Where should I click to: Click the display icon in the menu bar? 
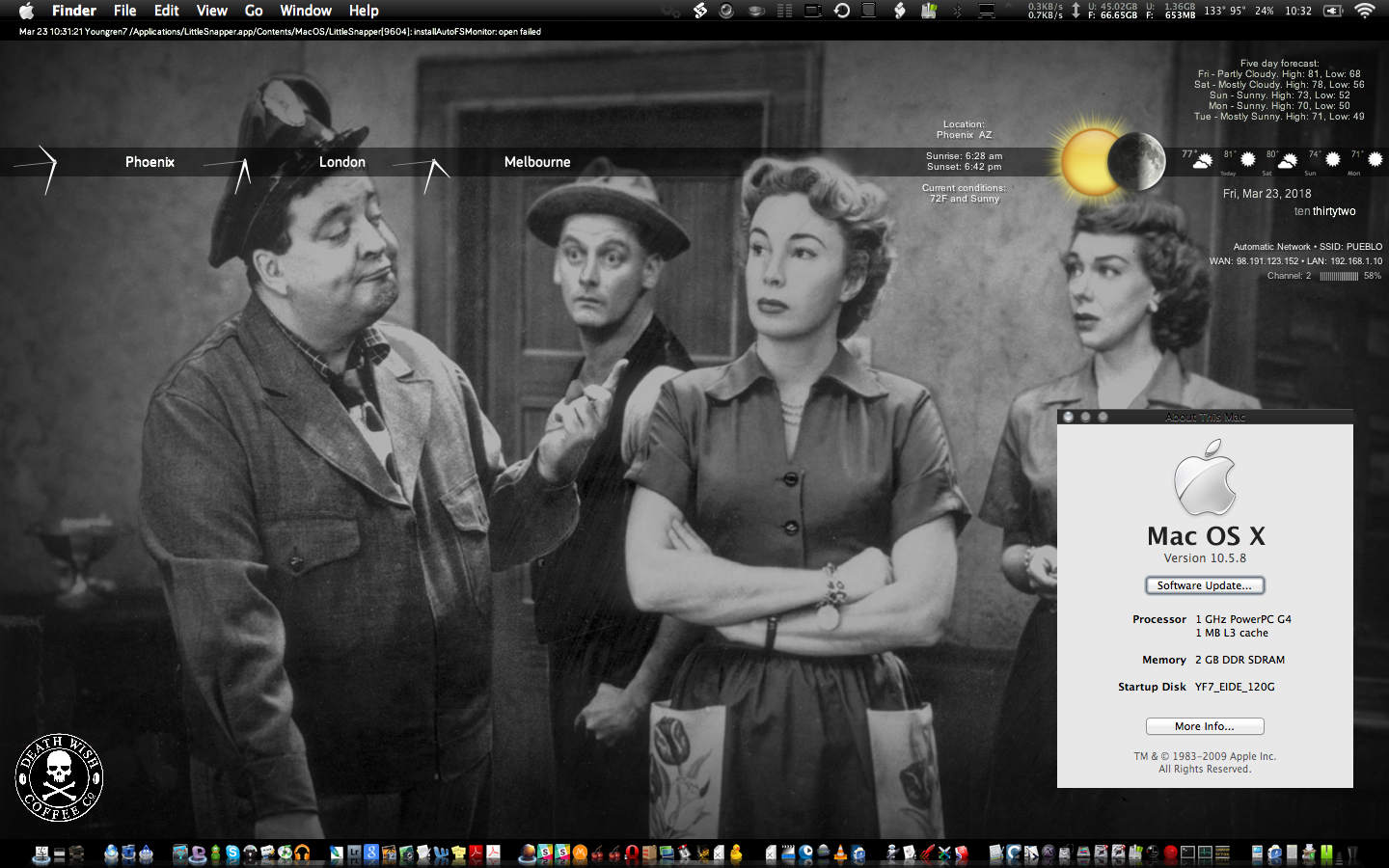987,11
